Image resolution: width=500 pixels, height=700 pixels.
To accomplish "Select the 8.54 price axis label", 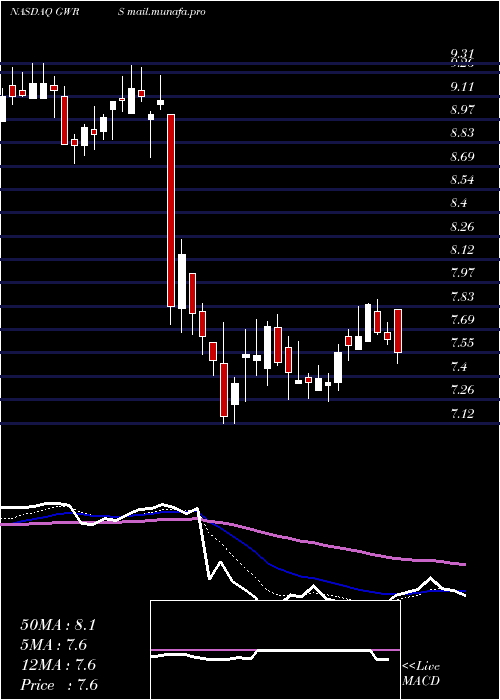I will click(x=462, y=180).
